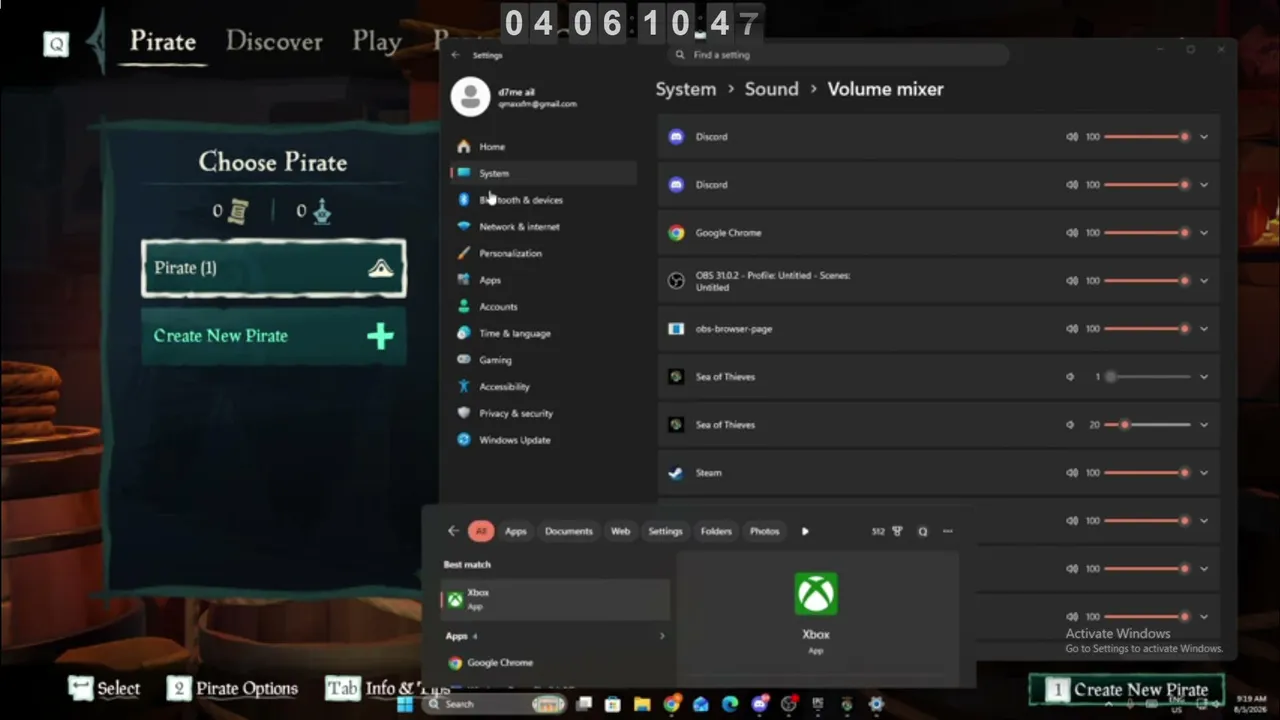Adjust OBS 31.0.2 volume slider
Image resolution: width=1280 pixels, height=720 pixels.
(x=1147, y=281)
